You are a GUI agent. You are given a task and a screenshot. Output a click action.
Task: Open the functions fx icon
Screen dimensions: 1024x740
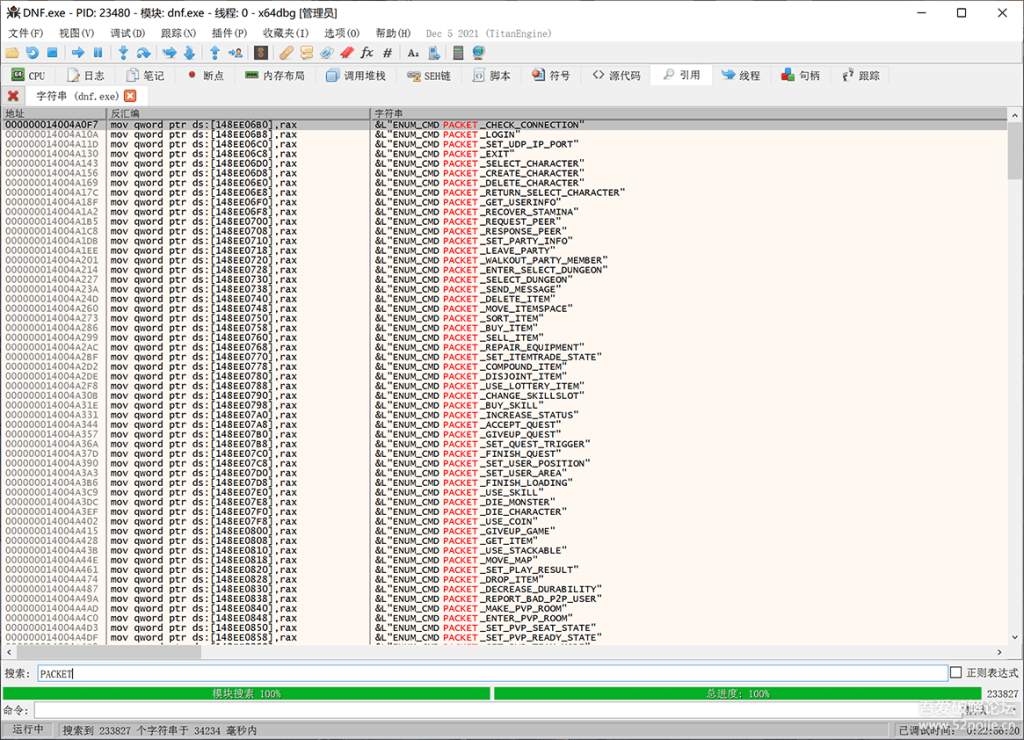[367, 53]
